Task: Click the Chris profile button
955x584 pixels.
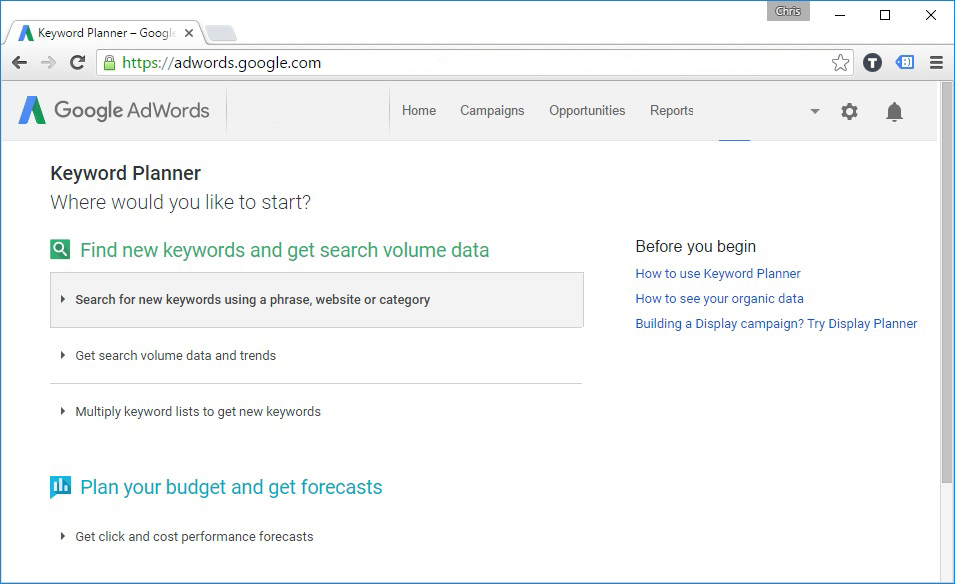Action: pyautogui.click(x=788, y=11)
